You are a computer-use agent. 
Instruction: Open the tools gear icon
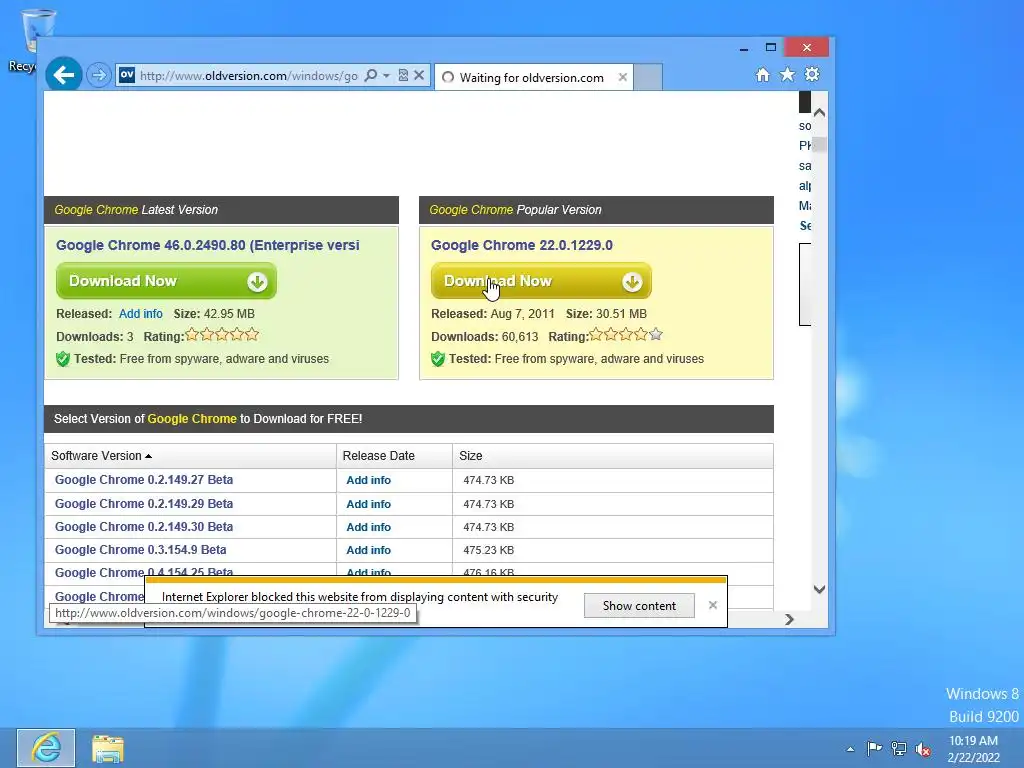pos(812,74)
